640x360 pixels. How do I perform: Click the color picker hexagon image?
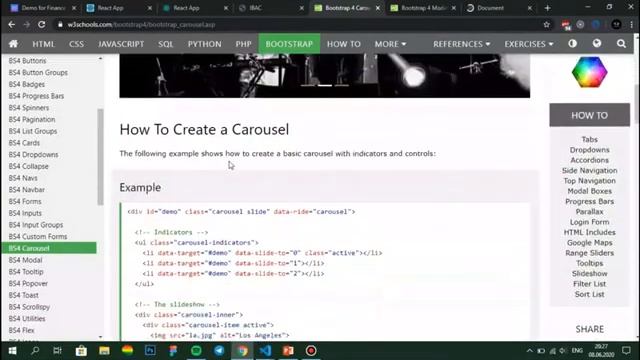(589, 72)
